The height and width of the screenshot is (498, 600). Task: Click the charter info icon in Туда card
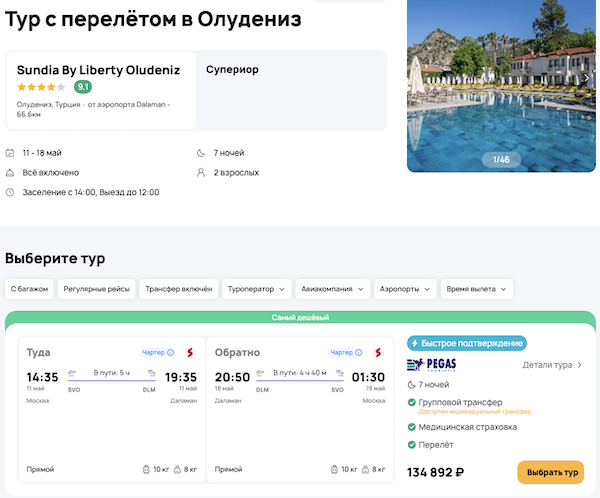(171, 352)
